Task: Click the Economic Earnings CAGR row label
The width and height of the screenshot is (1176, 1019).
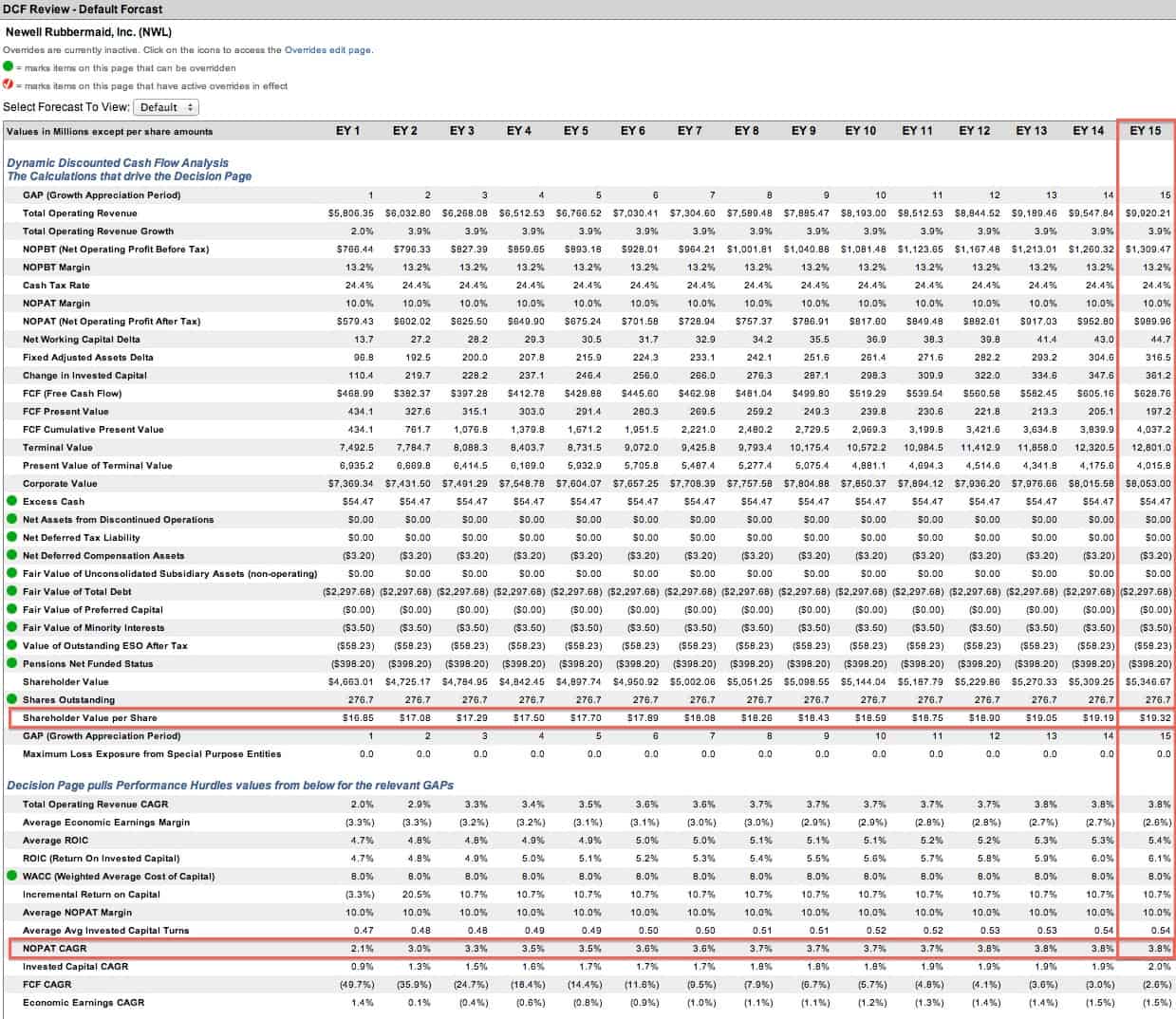Action: (x=84, y=1003)
